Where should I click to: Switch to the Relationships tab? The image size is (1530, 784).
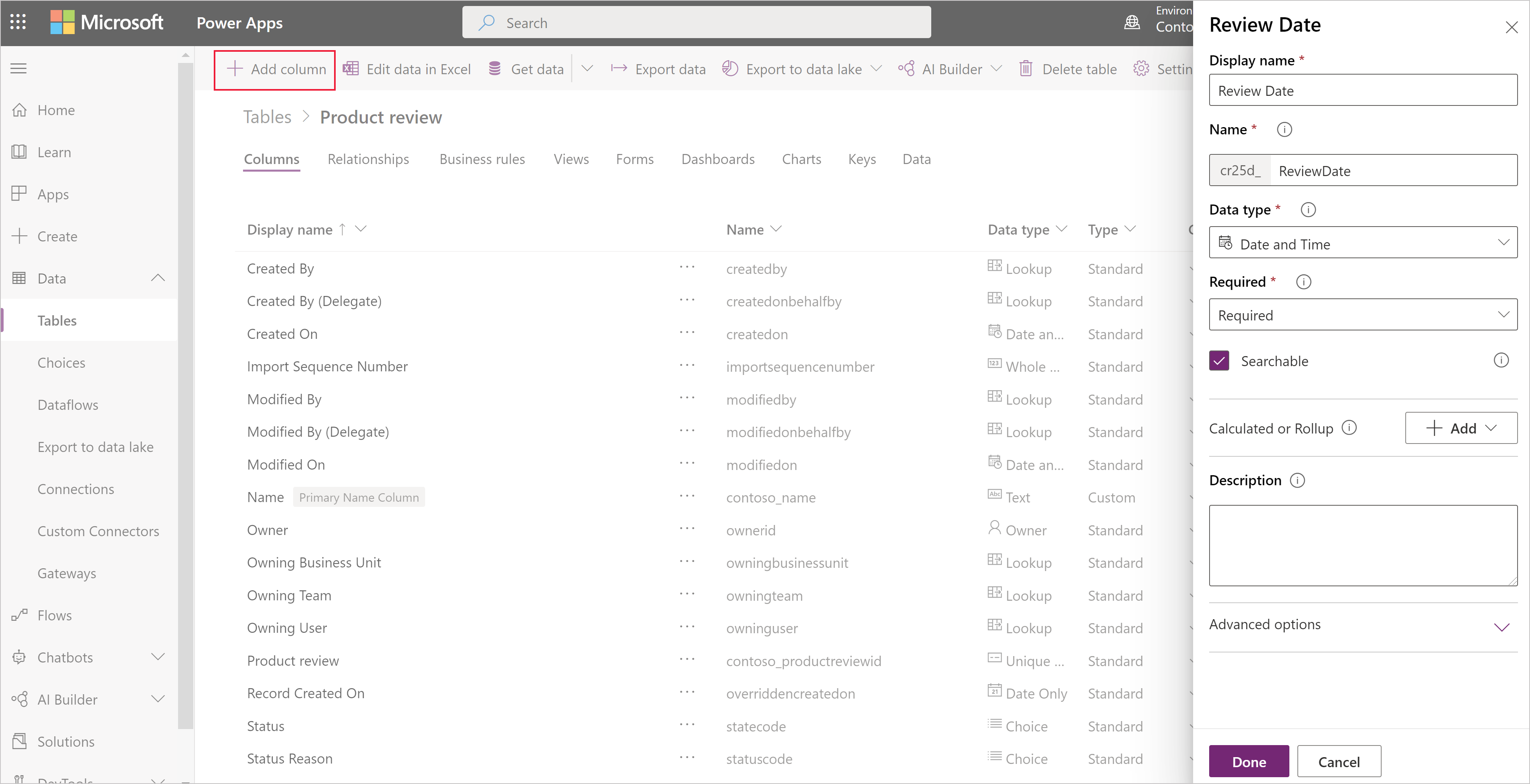point(369,159)
